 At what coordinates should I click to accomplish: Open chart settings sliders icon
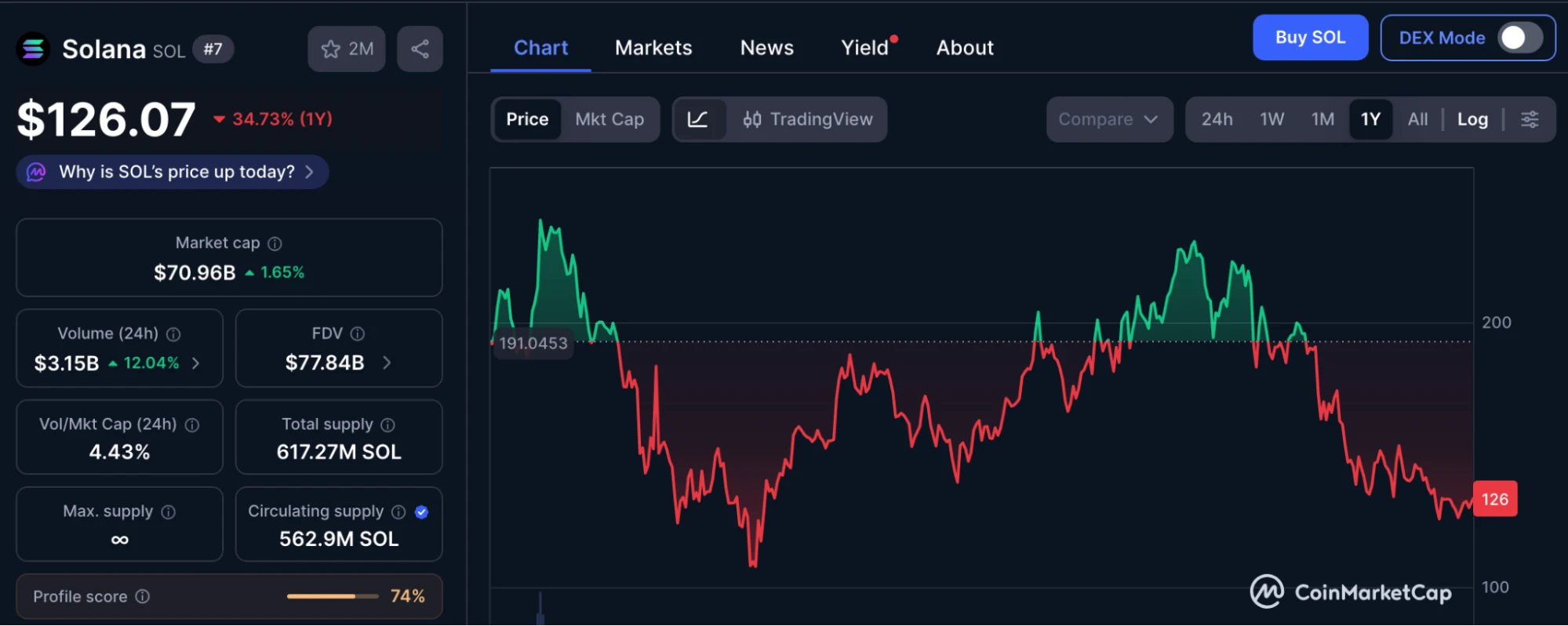1530,119
